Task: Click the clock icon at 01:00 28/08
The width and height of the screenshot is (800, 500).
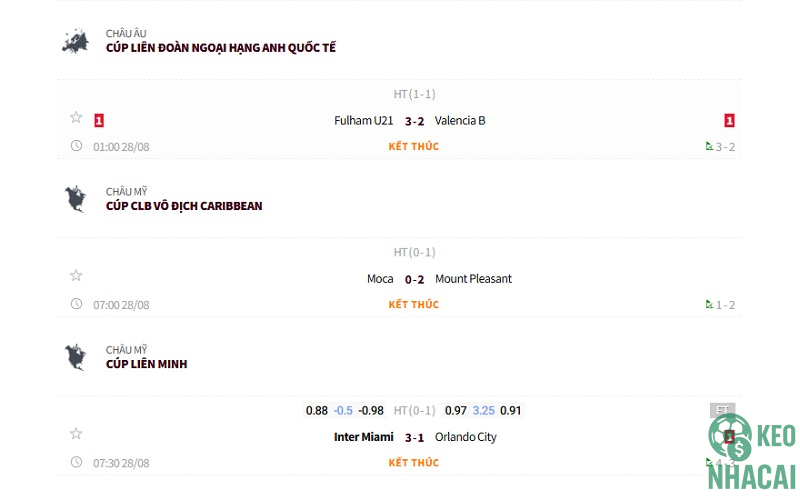Action: point(76,146)
